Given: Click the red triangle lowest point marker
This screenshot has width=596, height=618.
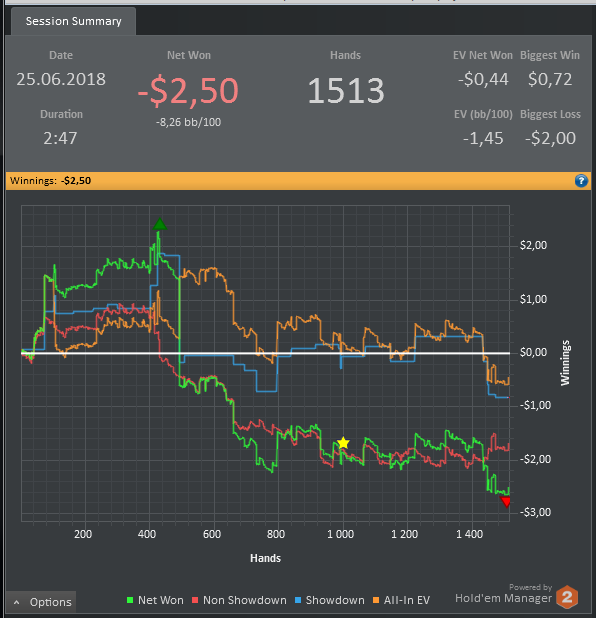Looking at the screenshot, I should [505, 502].
